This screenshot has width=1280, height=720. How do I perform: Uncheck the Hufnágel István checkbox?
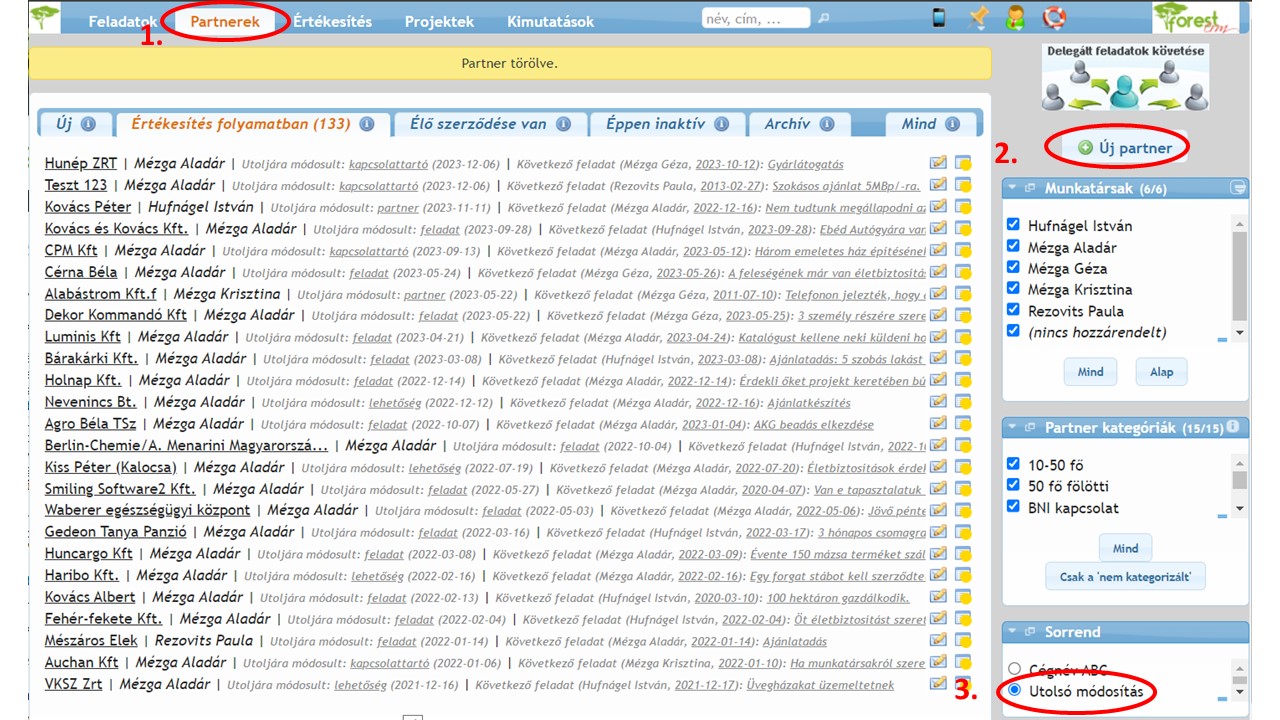(x=1014, y=226)
